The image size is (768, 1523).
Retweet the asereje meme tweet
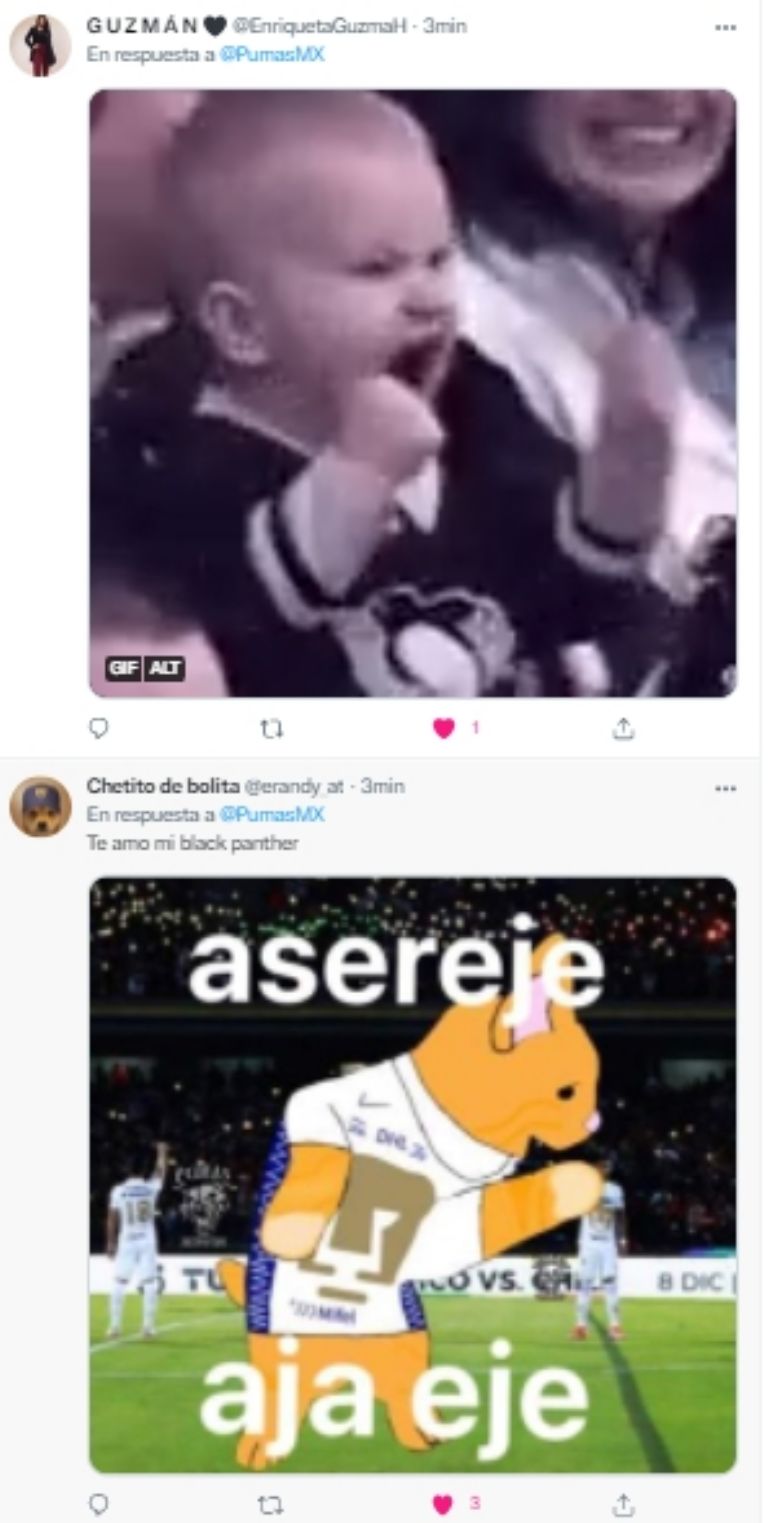click(x=271, y=1503)
